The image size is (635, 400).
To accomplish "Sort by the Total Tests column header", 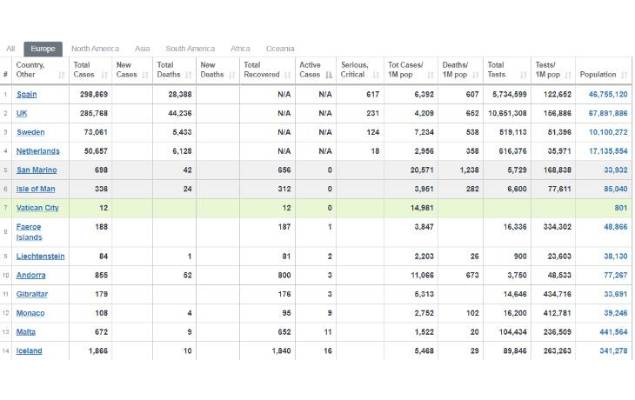I will [497, 70].
